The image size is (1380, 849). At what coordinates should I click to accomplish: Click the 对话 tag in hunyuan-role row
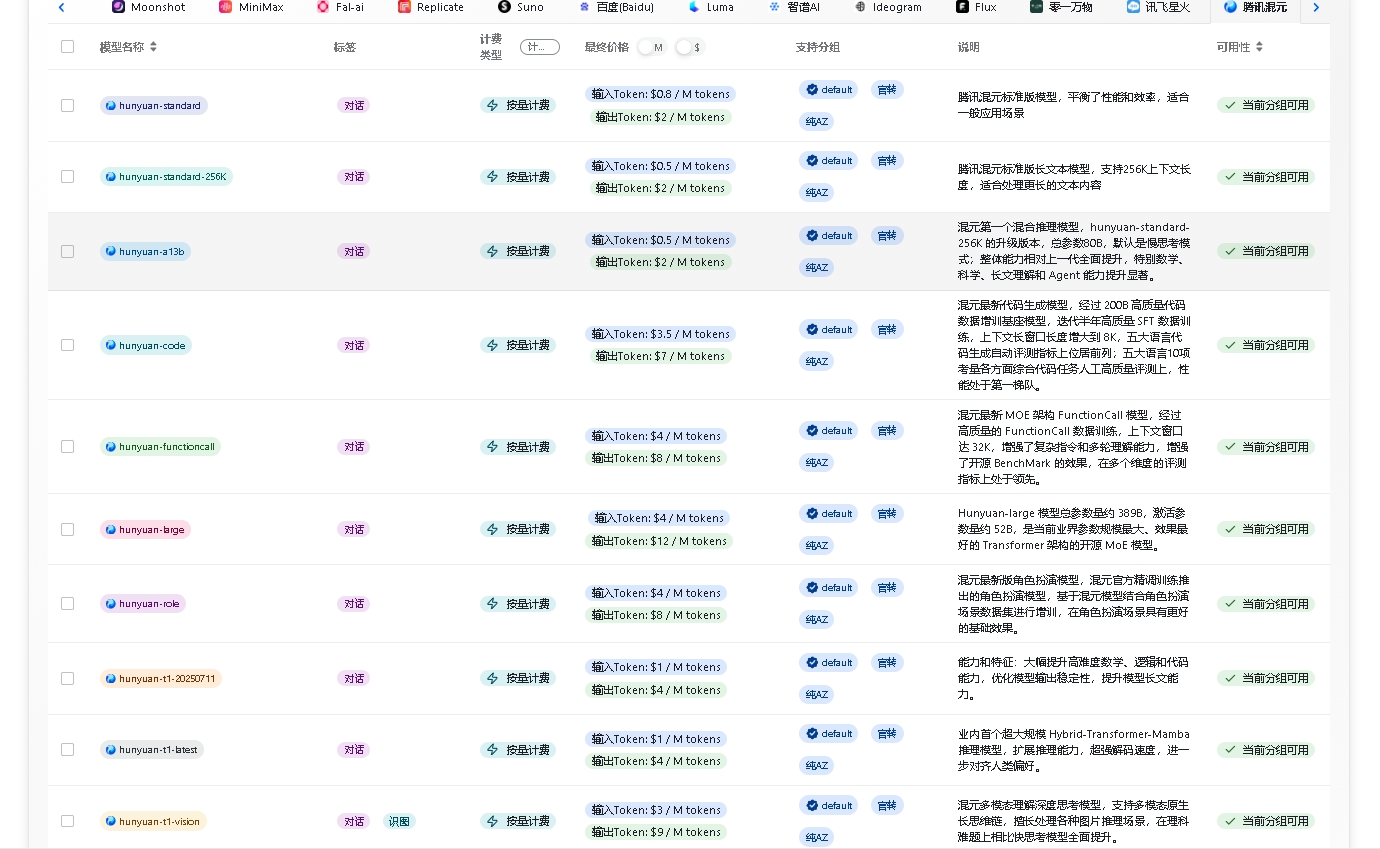[x=354, y=603]
